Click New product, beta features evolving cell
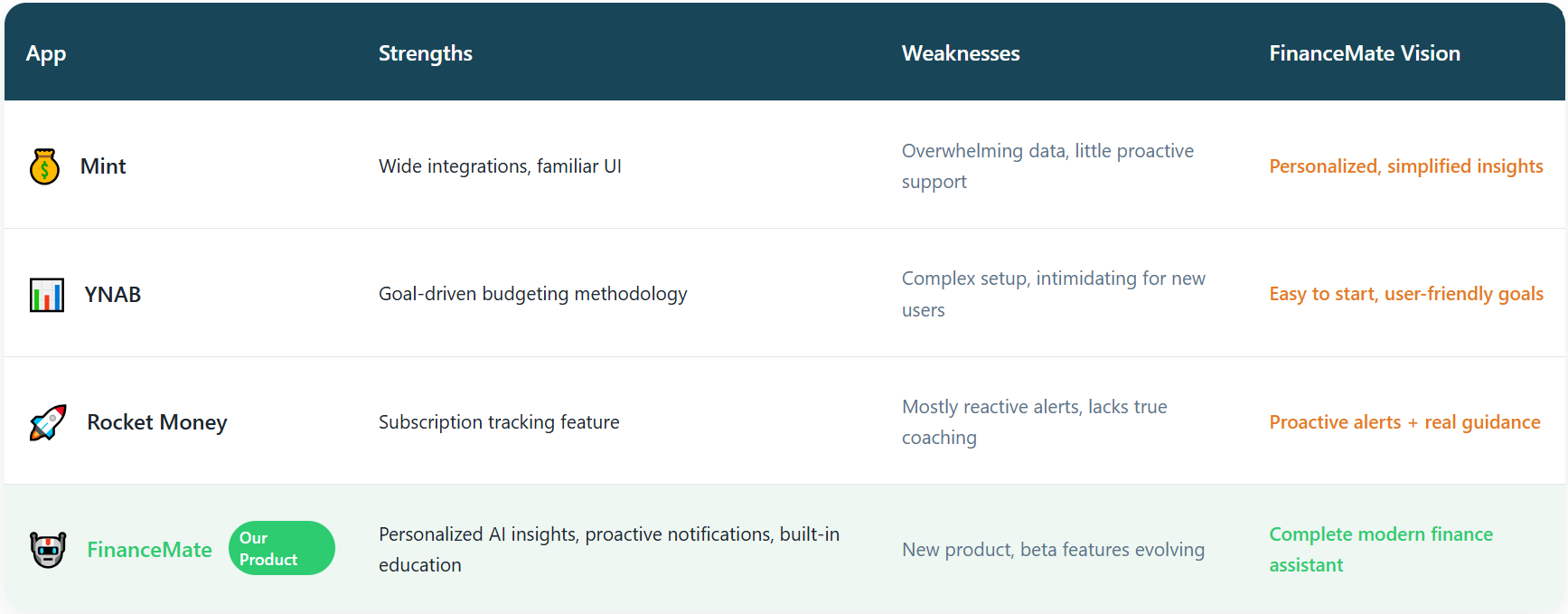 coord(1053,550)
